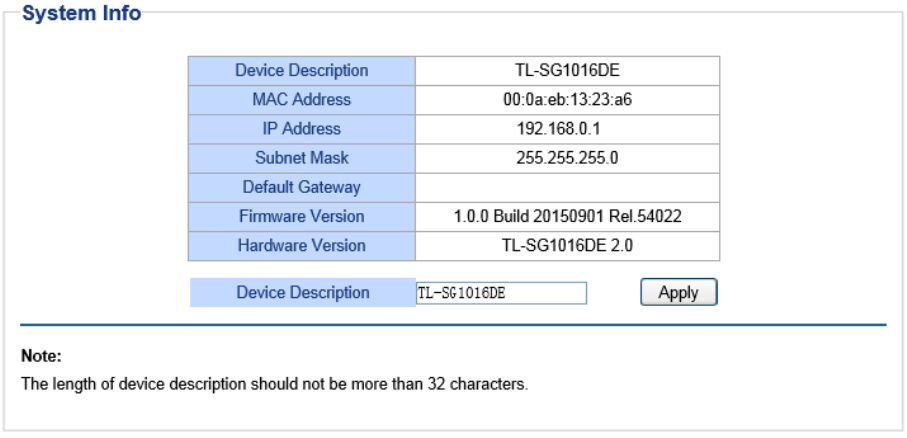The width and height of the screenshot is (907, 438).
Task: Click the MAC Address row label
Action: coord(301,100)
